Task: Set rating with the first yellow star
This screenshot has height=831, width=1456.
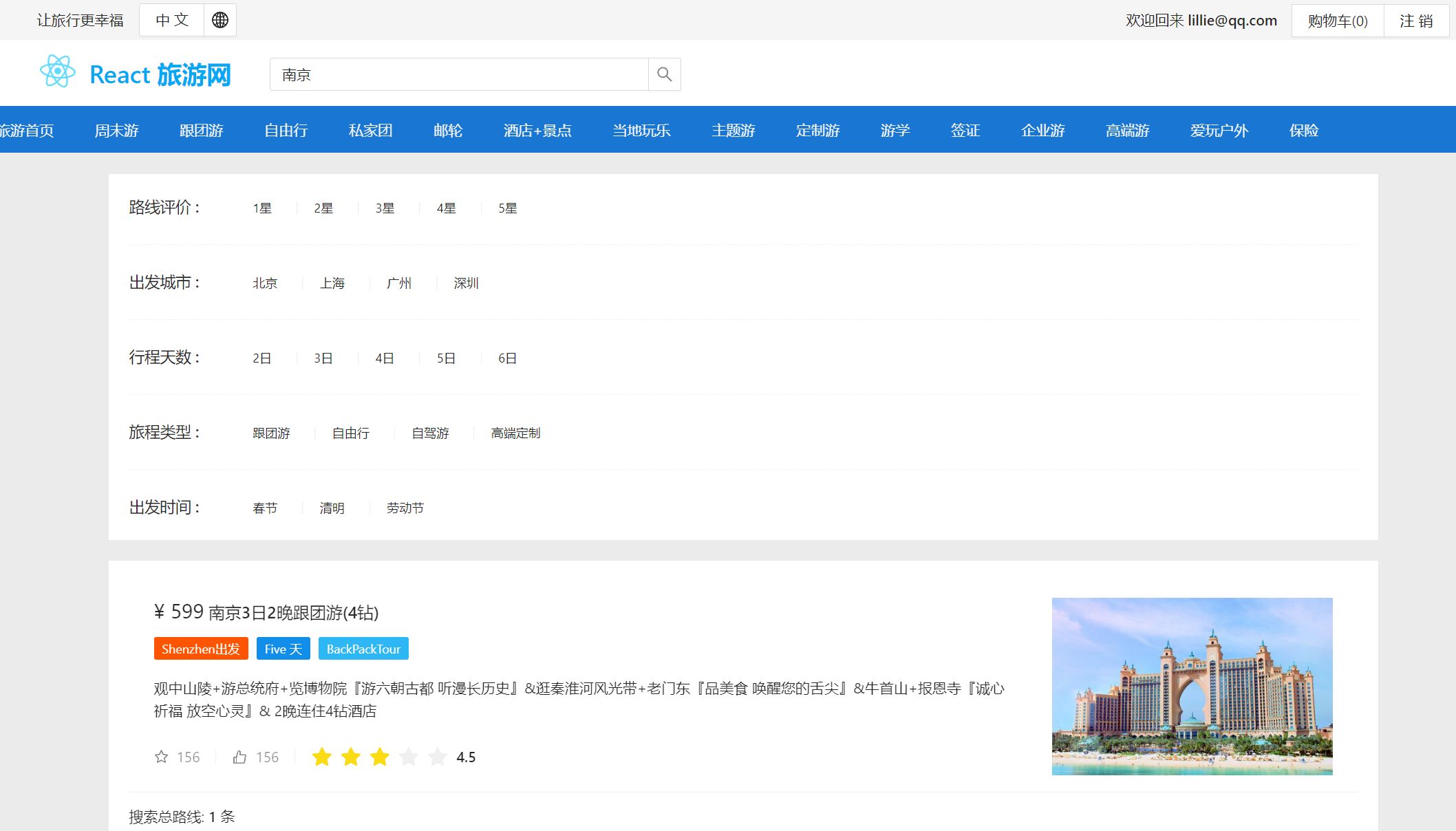Action: [321, 757]
